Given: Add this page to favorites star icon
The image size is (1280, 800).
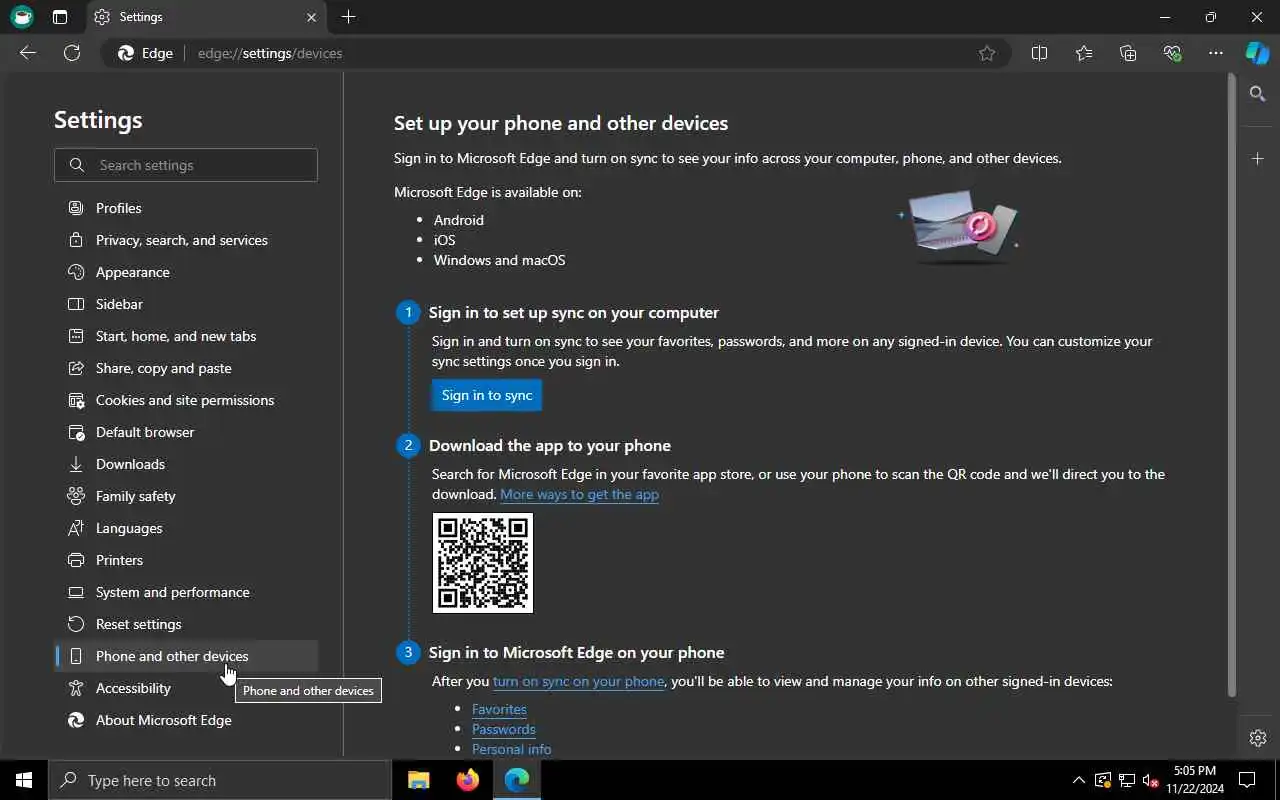Looking at the screenshot, I should coord(987,53).
